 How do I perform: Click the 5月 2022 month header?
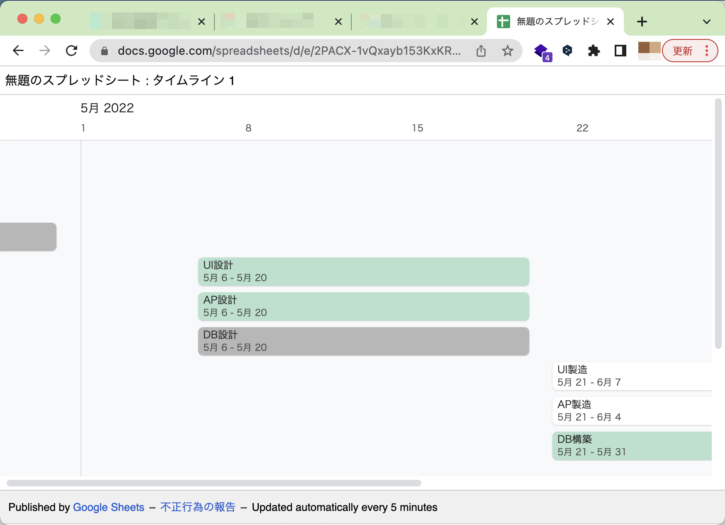pos(107,108)
